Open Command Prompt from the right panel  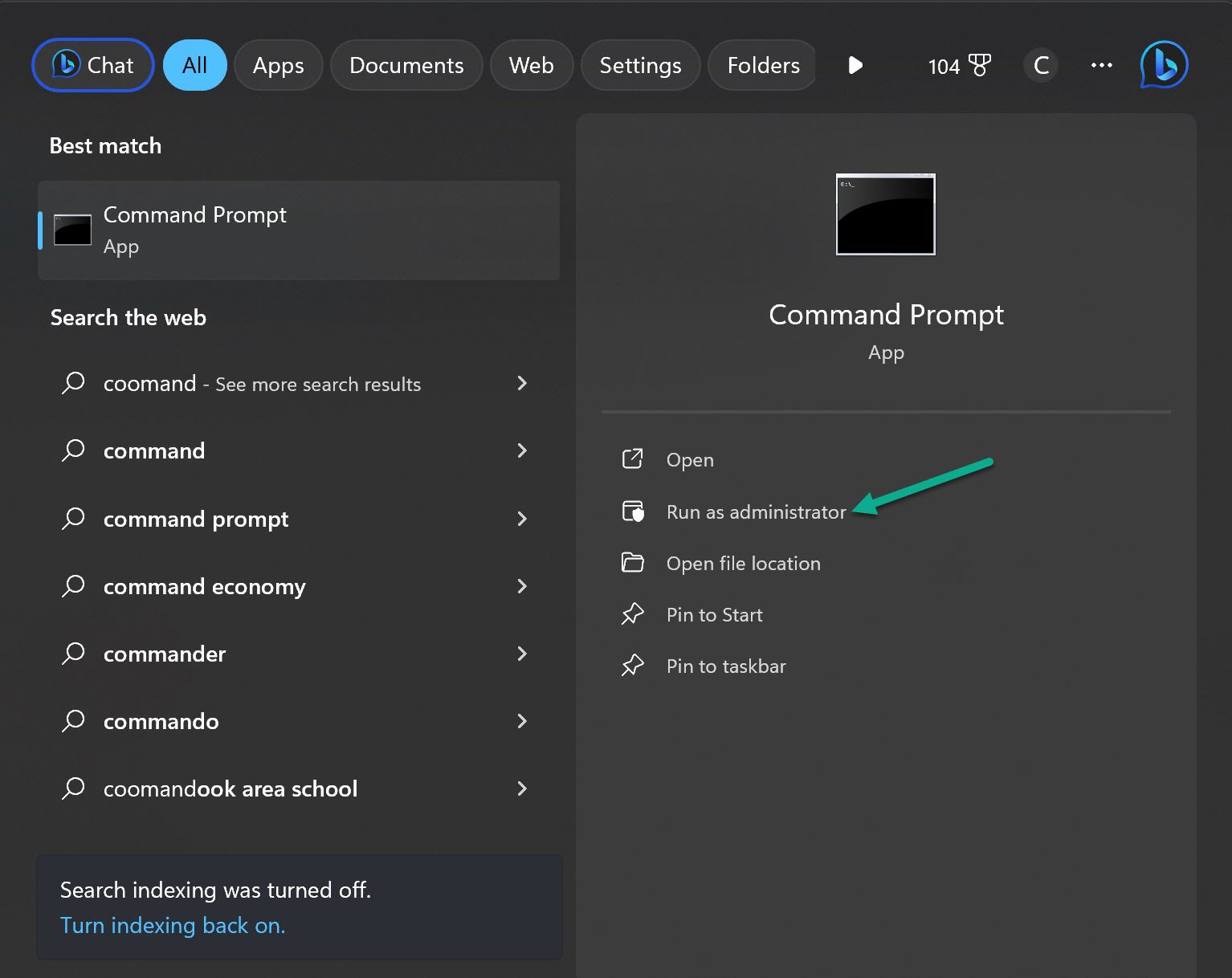click(886, 460)
